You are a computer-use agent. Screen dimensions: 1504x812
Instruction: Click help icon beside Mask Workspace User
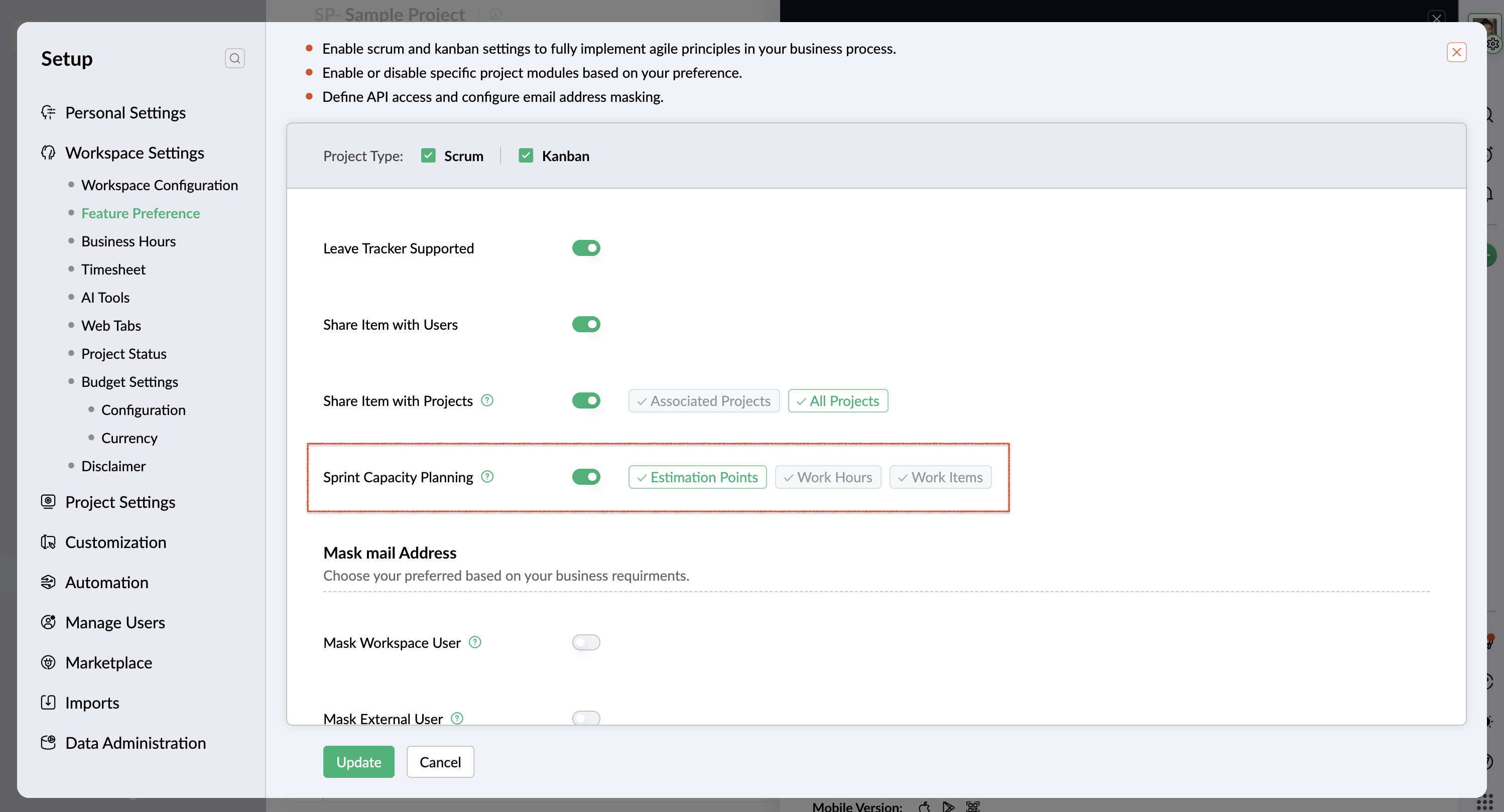click(475, 642)
